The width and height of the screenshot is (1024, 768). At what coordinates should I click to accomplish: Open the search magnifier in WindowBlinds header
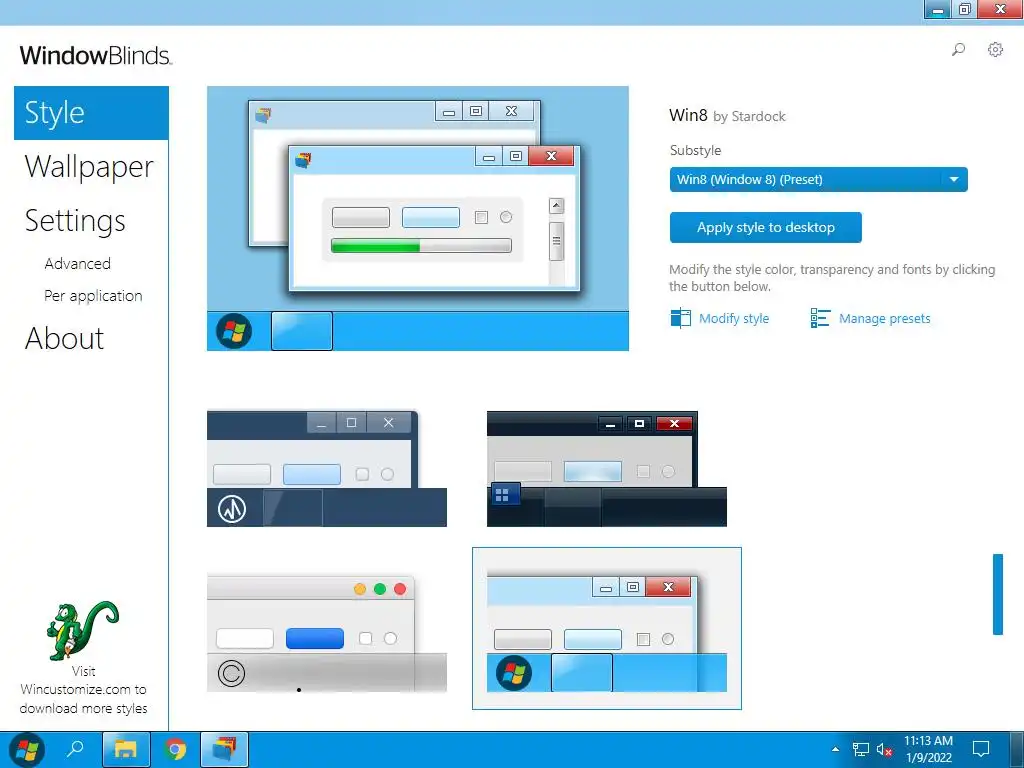tap(958, 49)
